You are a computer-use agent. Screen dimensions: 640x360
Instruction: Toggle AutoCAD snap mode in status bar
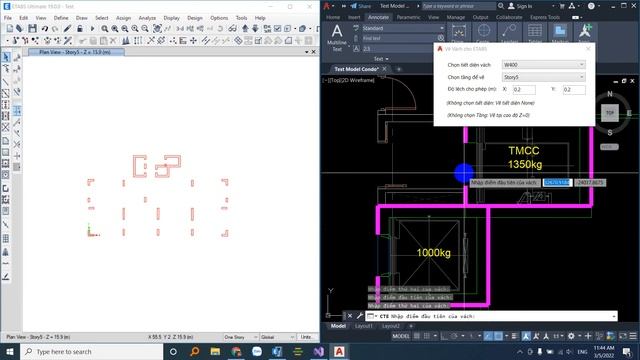[427, 336]
